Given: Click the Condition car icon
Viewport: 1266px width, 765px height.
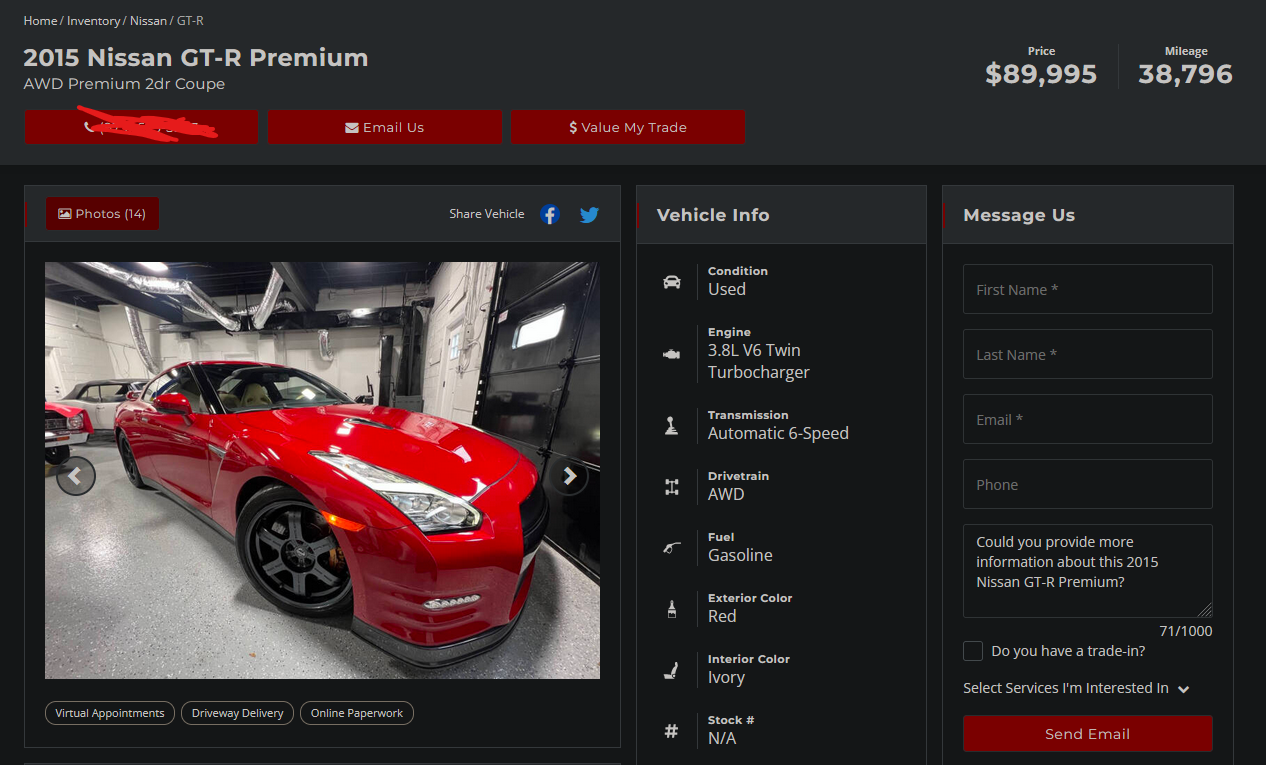Looking at the screenshot, I should (x=671, y=282).
